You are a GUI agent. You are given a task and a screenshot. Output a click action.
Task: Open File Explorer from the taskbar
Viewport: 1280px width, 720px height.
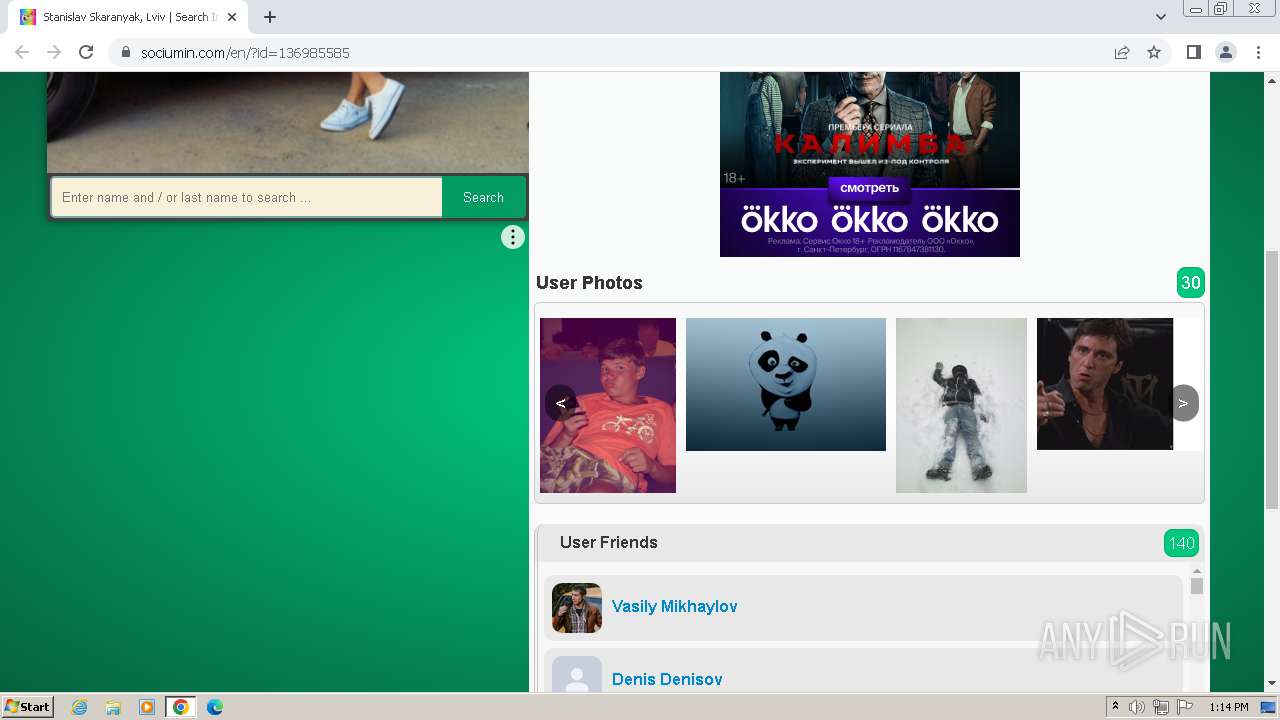[113, 707]
